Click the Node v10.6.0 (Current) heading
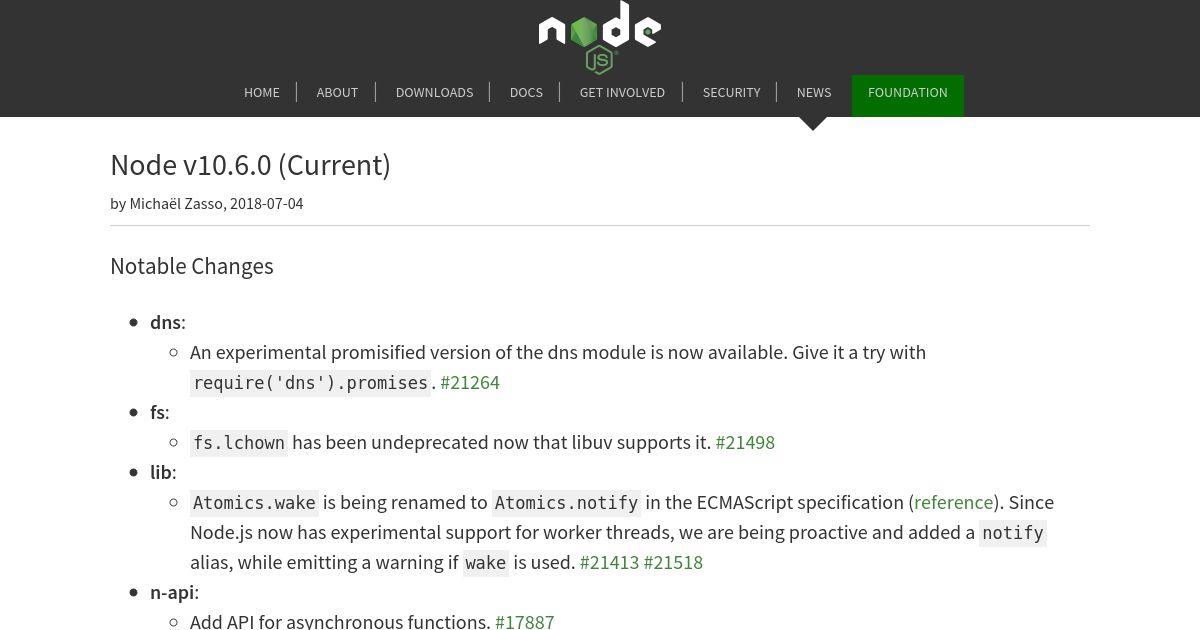This screenshot has height=630, width=1200. (250, 164)
